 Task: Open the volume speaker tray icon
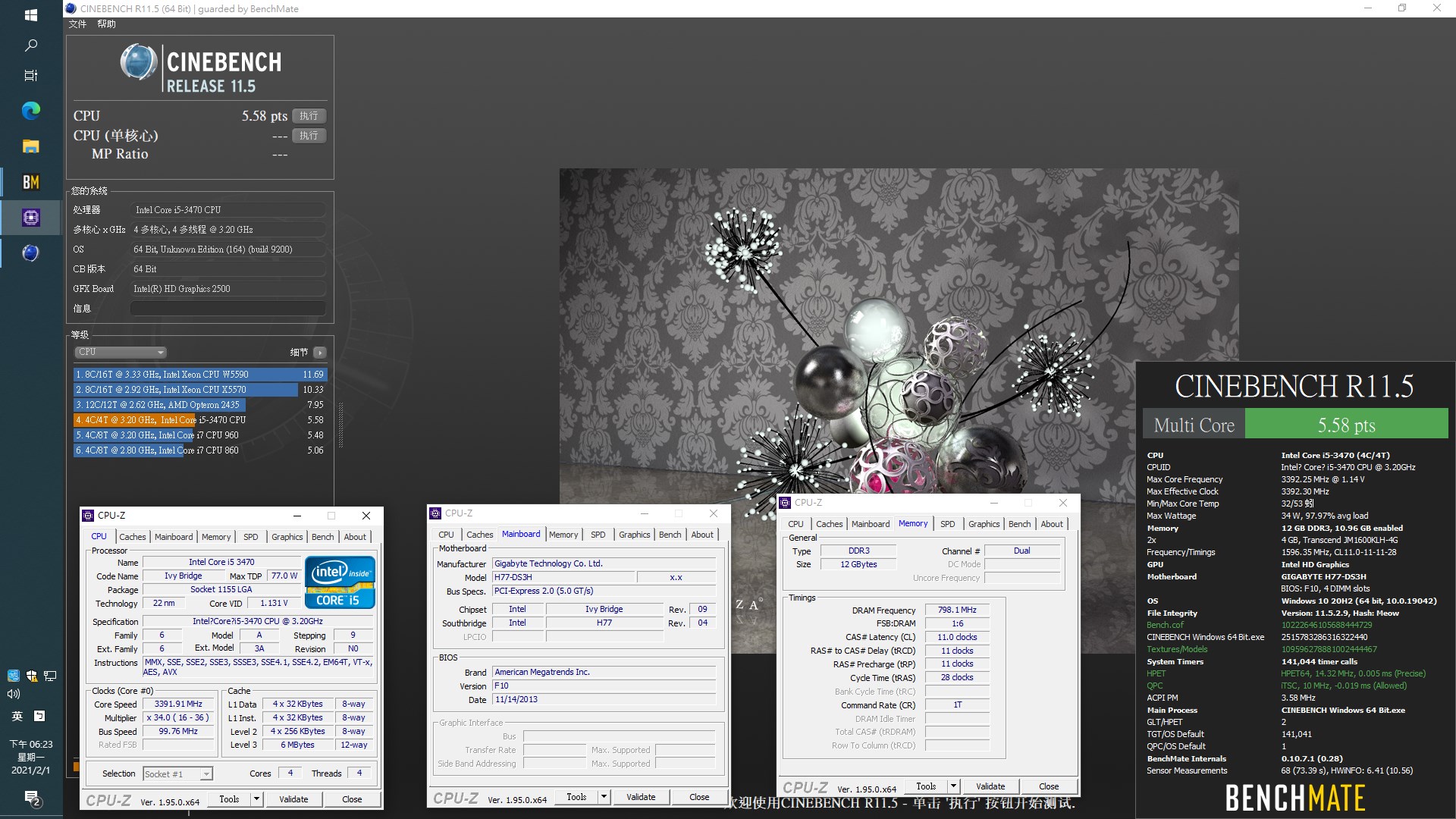coord(13,694)
